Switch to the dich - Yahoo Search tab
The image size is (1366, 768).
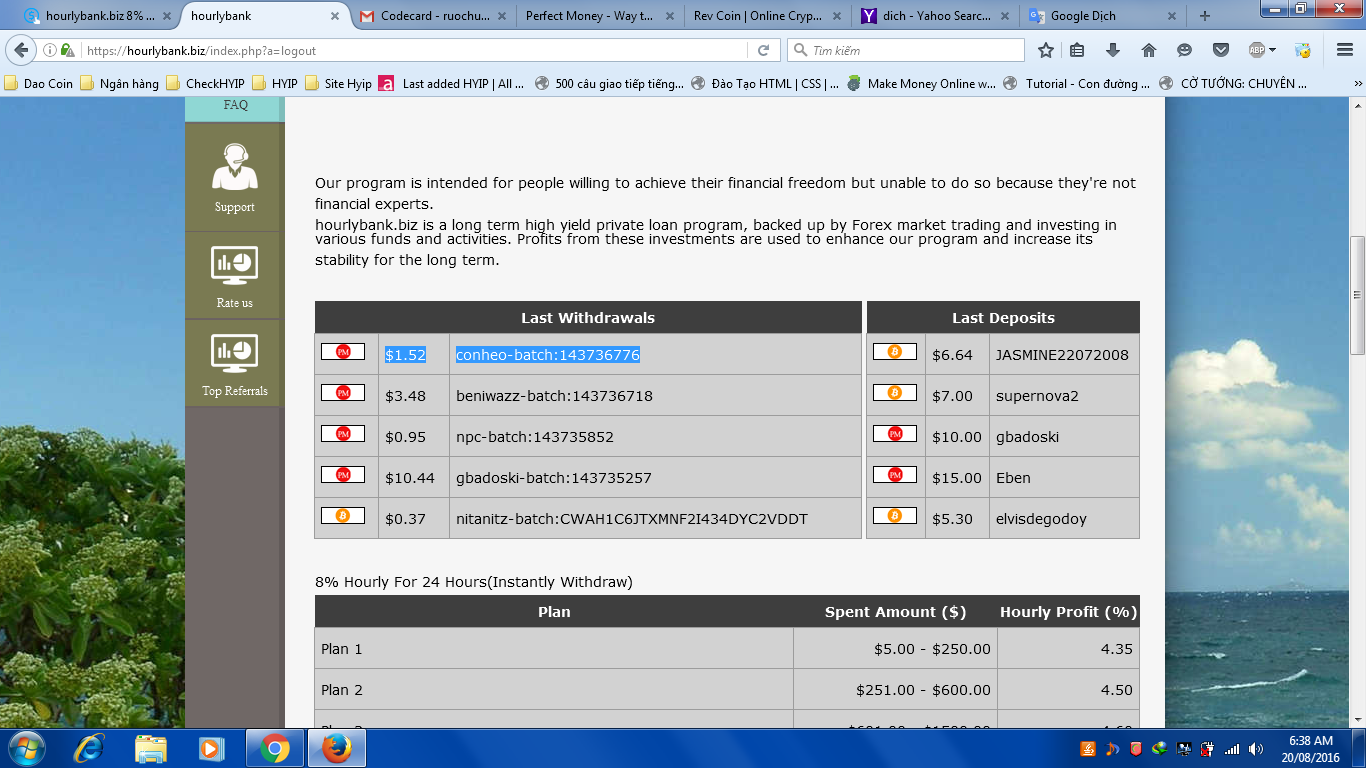(937, 16)
